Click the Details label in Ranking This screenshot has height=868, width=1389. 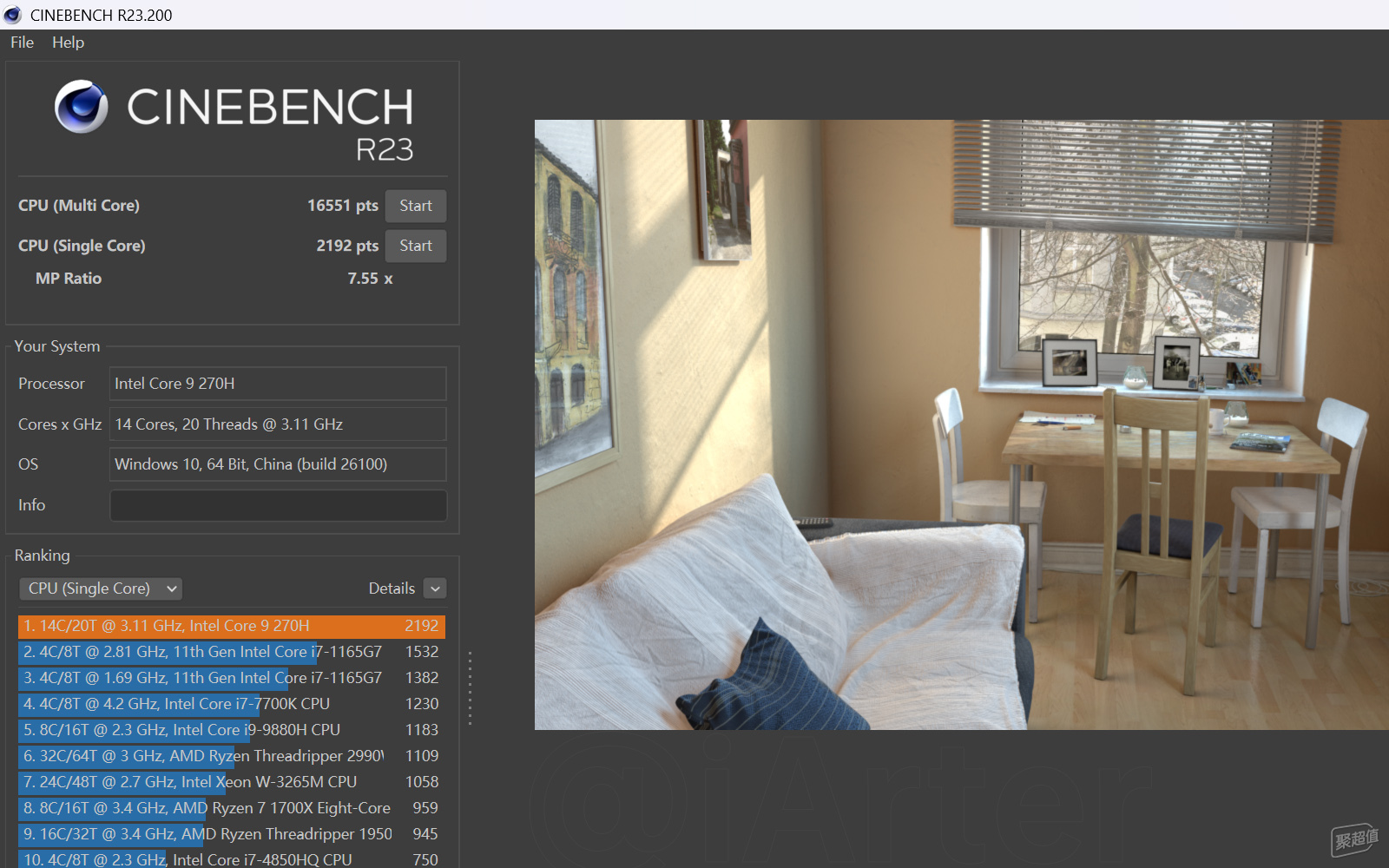[x=392, y=589]
